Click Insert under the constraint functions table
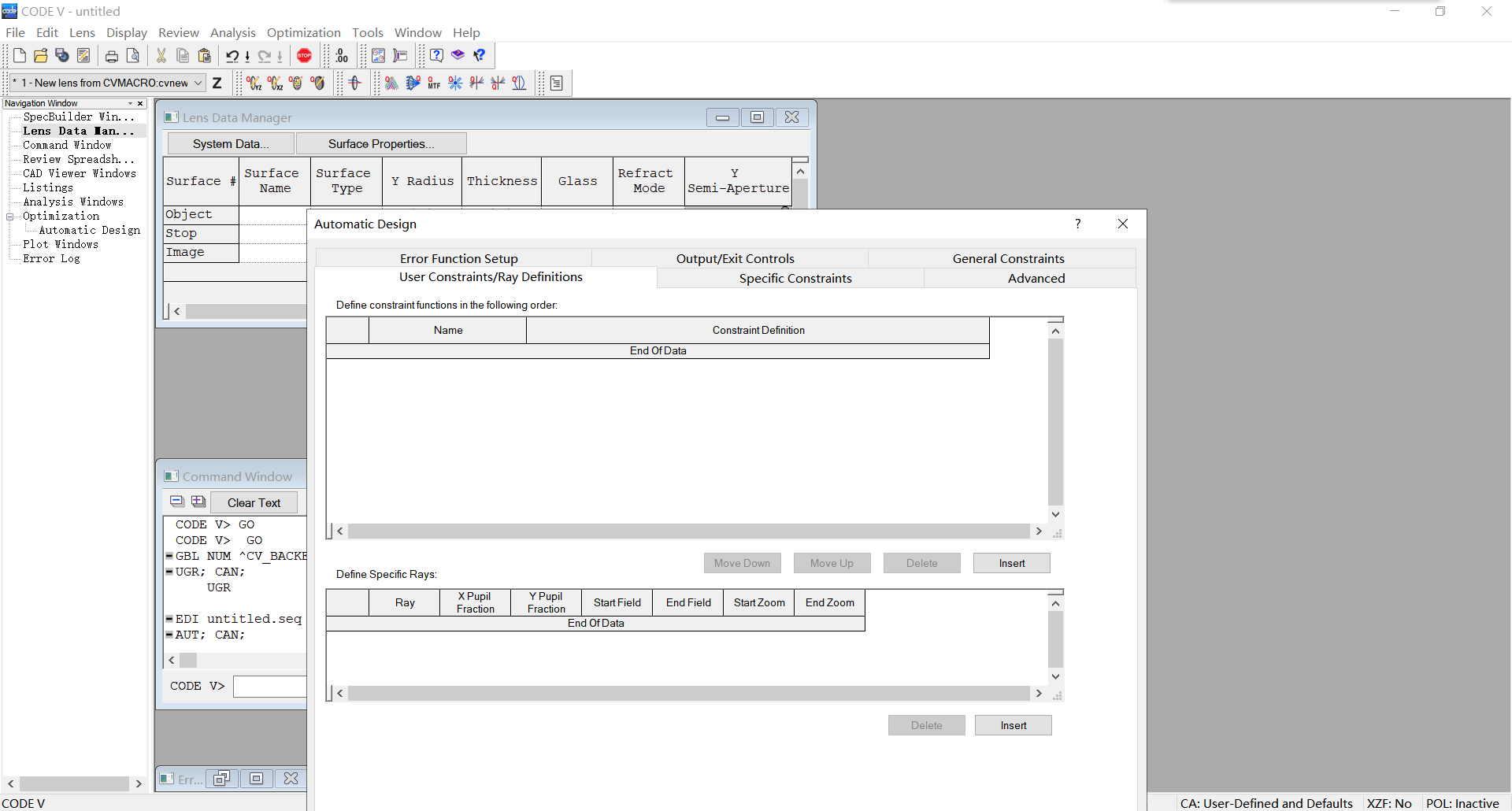 (x=1012, y=563)
